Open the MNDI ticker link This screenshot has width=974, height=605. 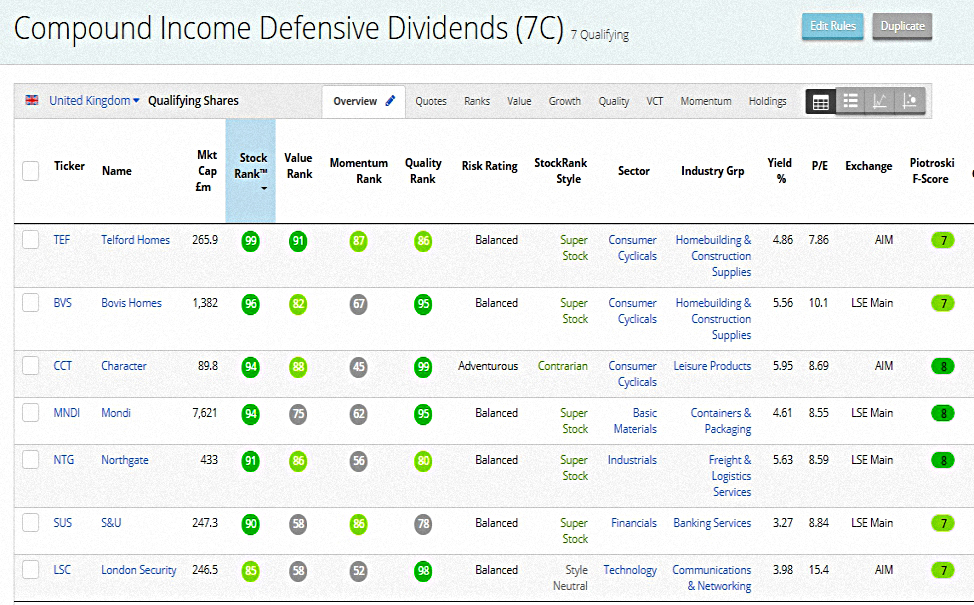(66, 413)
